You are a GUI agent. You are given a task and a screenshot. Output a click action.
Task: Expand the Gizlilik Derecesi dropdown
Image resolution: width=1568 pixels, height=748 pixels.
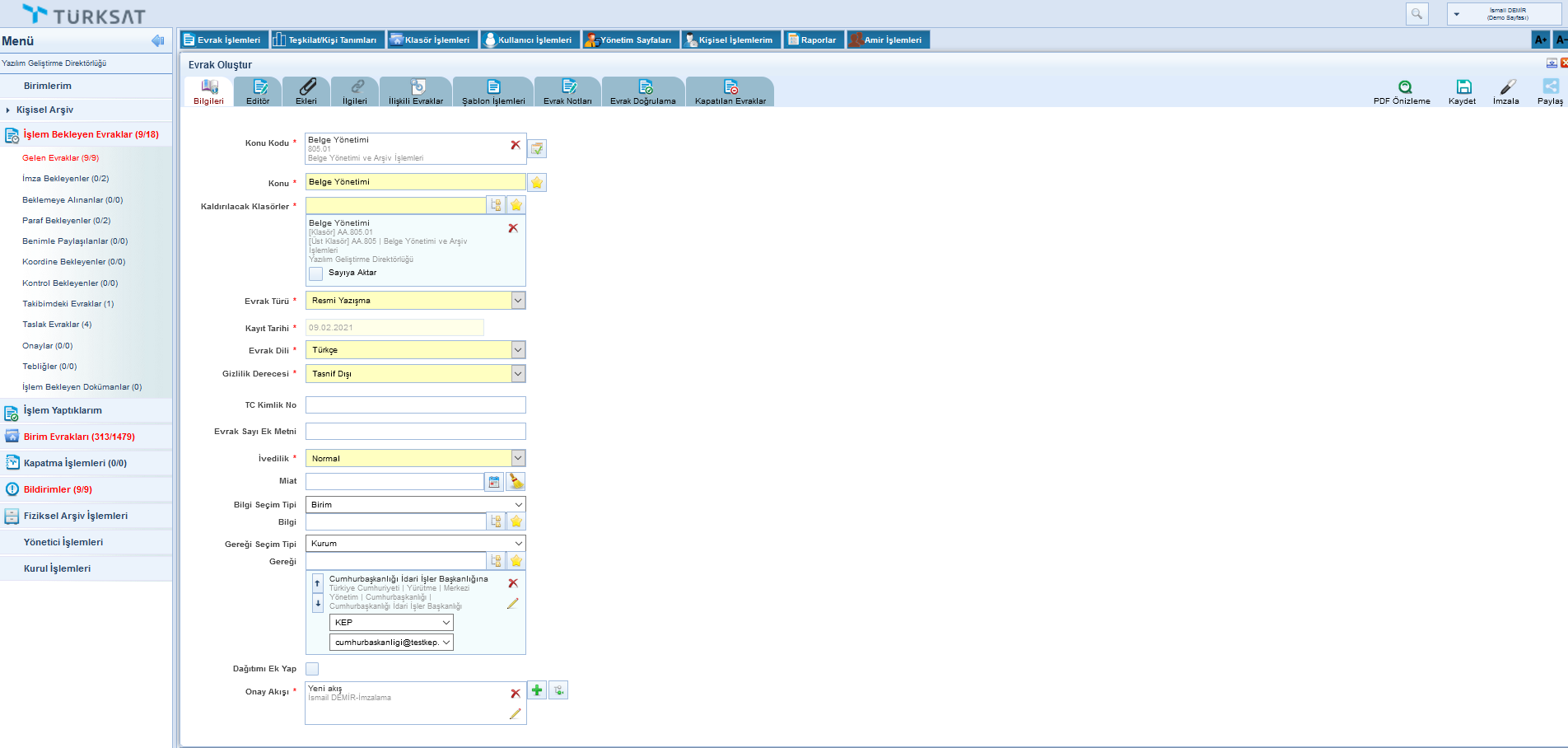click(518, 374)
